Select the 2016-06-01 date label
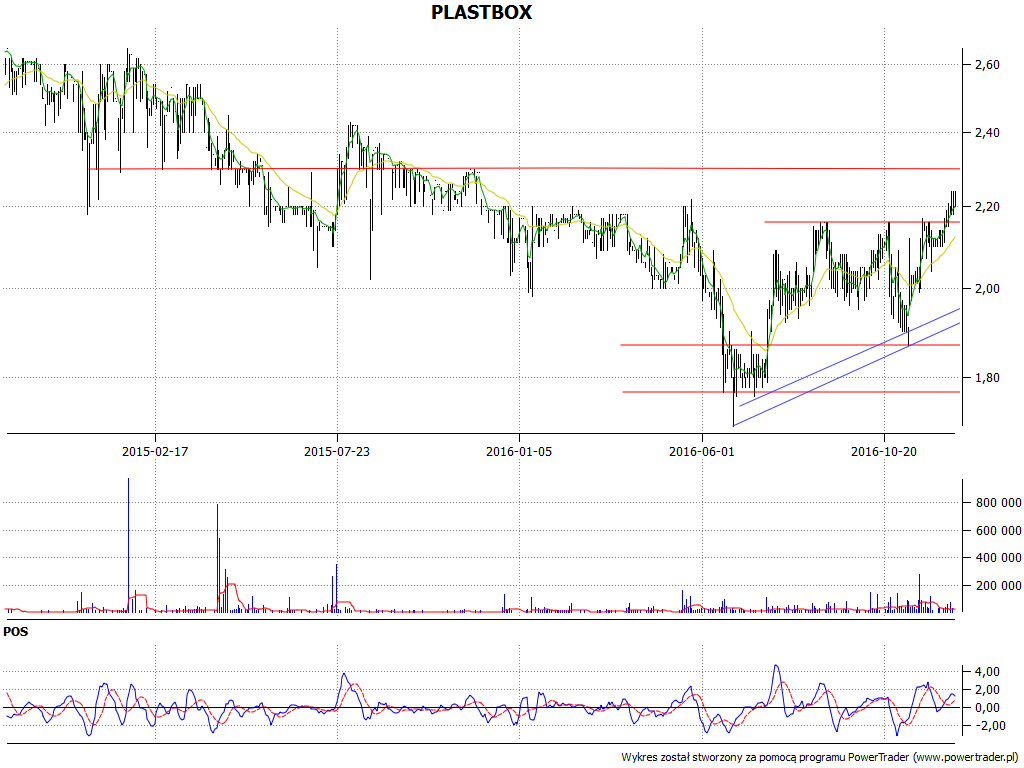 (x=702, y=451)
